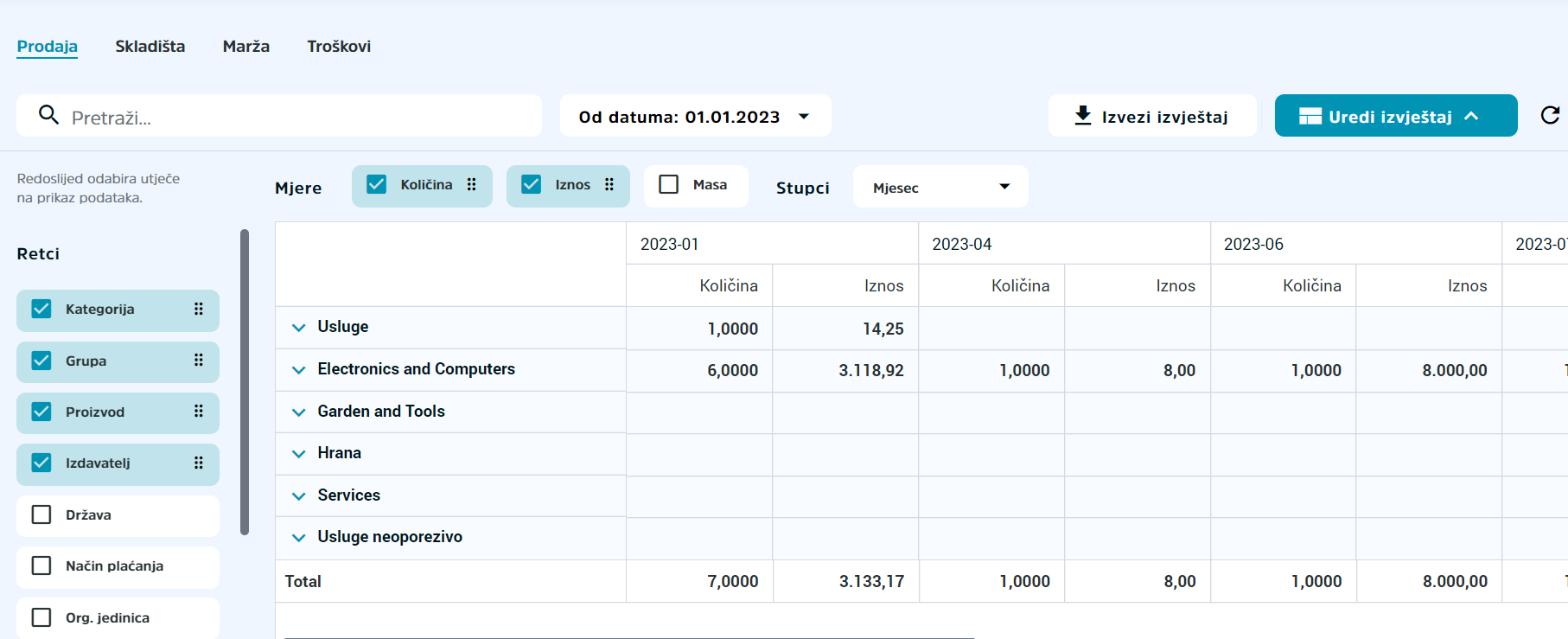Uncheck the Grupa row checkbox
Image resolution: width=1568 pixels, height=639 pixels.
click(x=41, y=361)
